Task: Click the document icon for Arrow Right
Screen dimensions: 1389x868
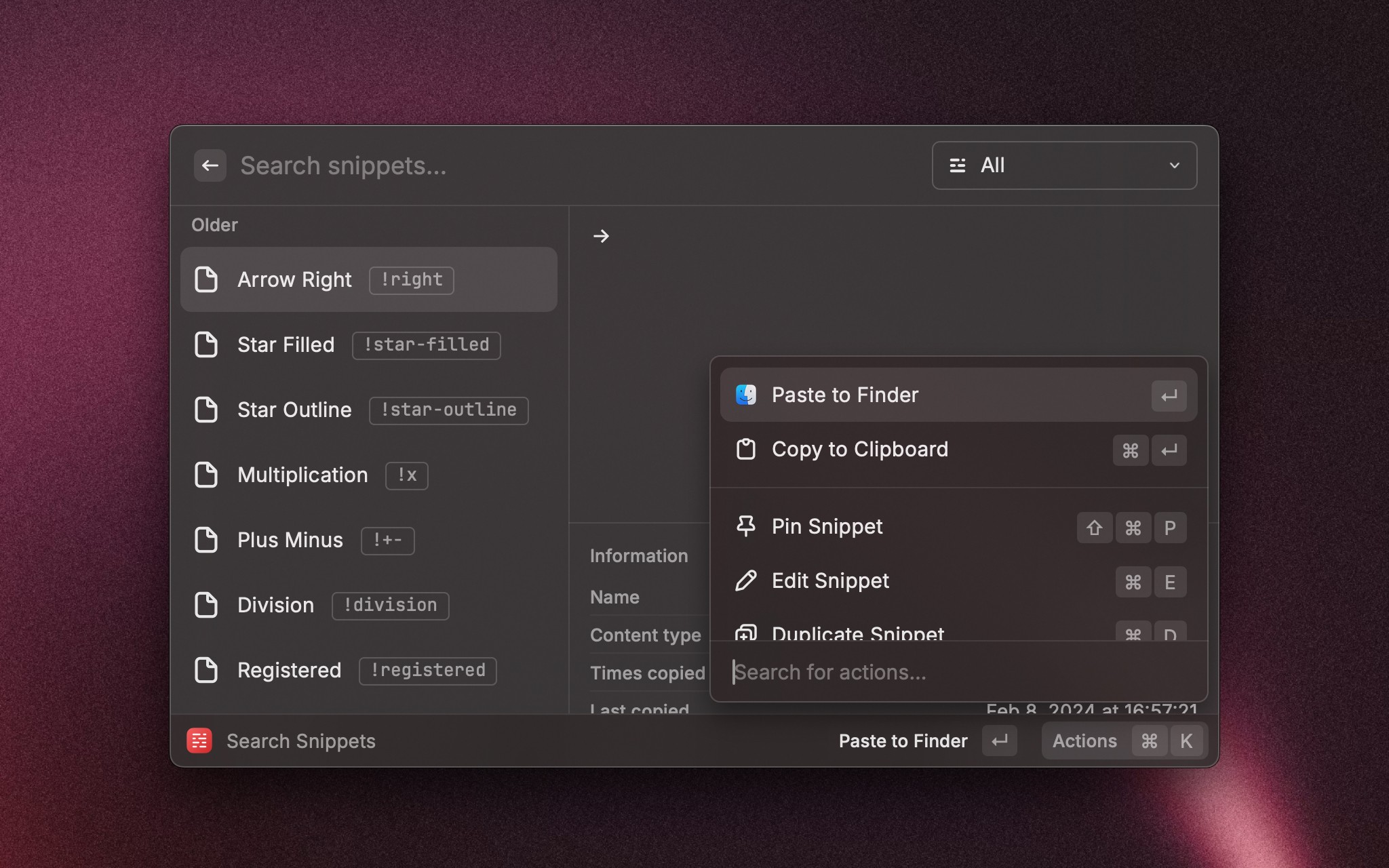Action: coord(206,279)
